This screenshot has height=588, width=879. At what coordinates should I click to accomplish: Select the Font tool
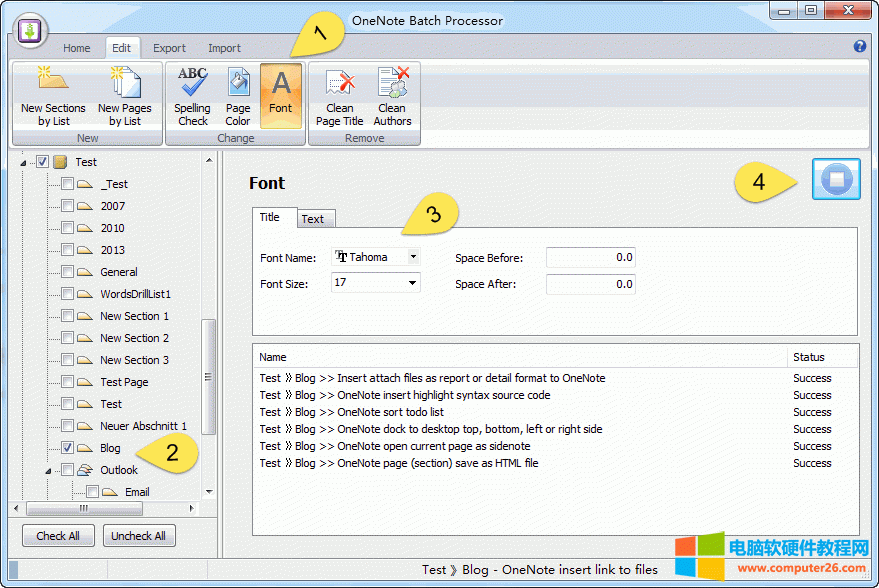point(280,95)
